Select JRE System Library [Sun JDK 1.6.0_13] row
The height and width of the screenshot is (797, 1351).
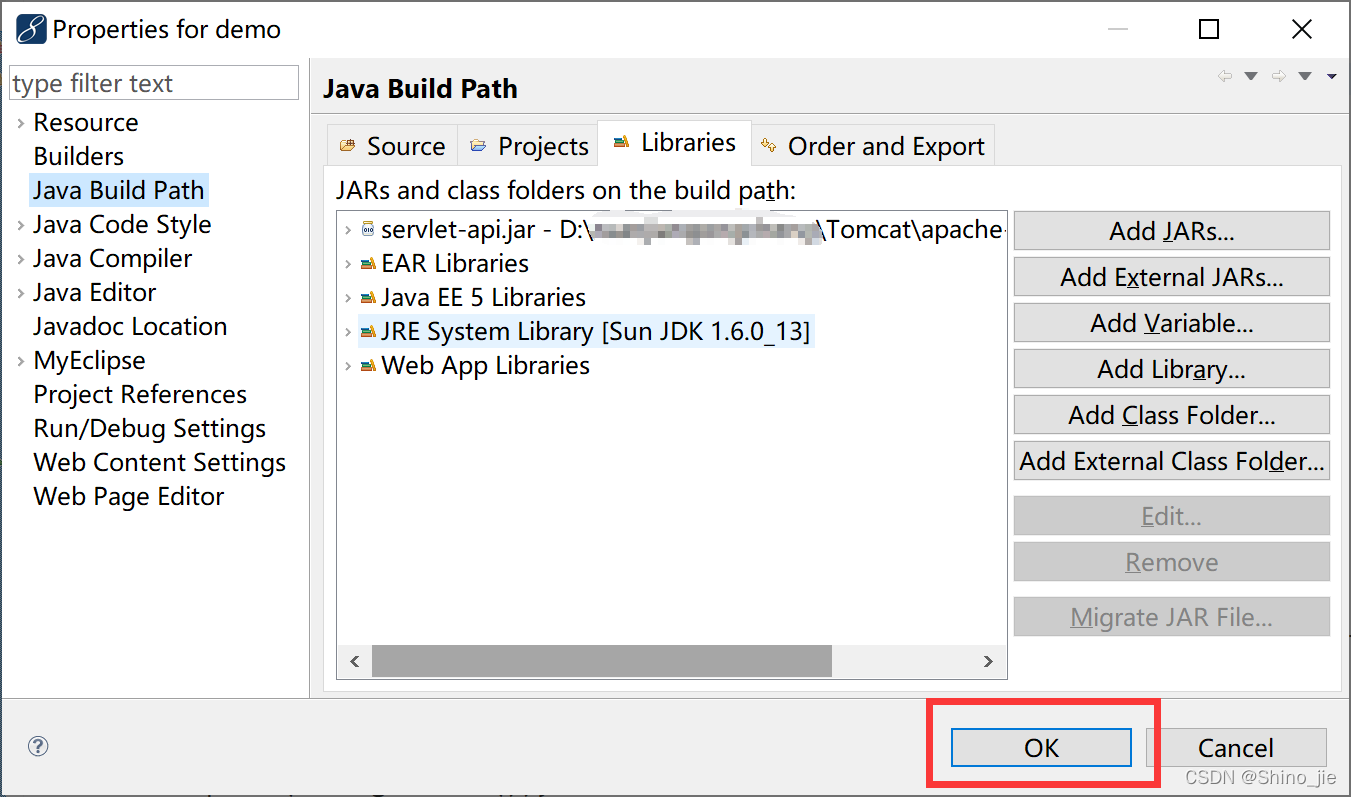click(586, 332)
